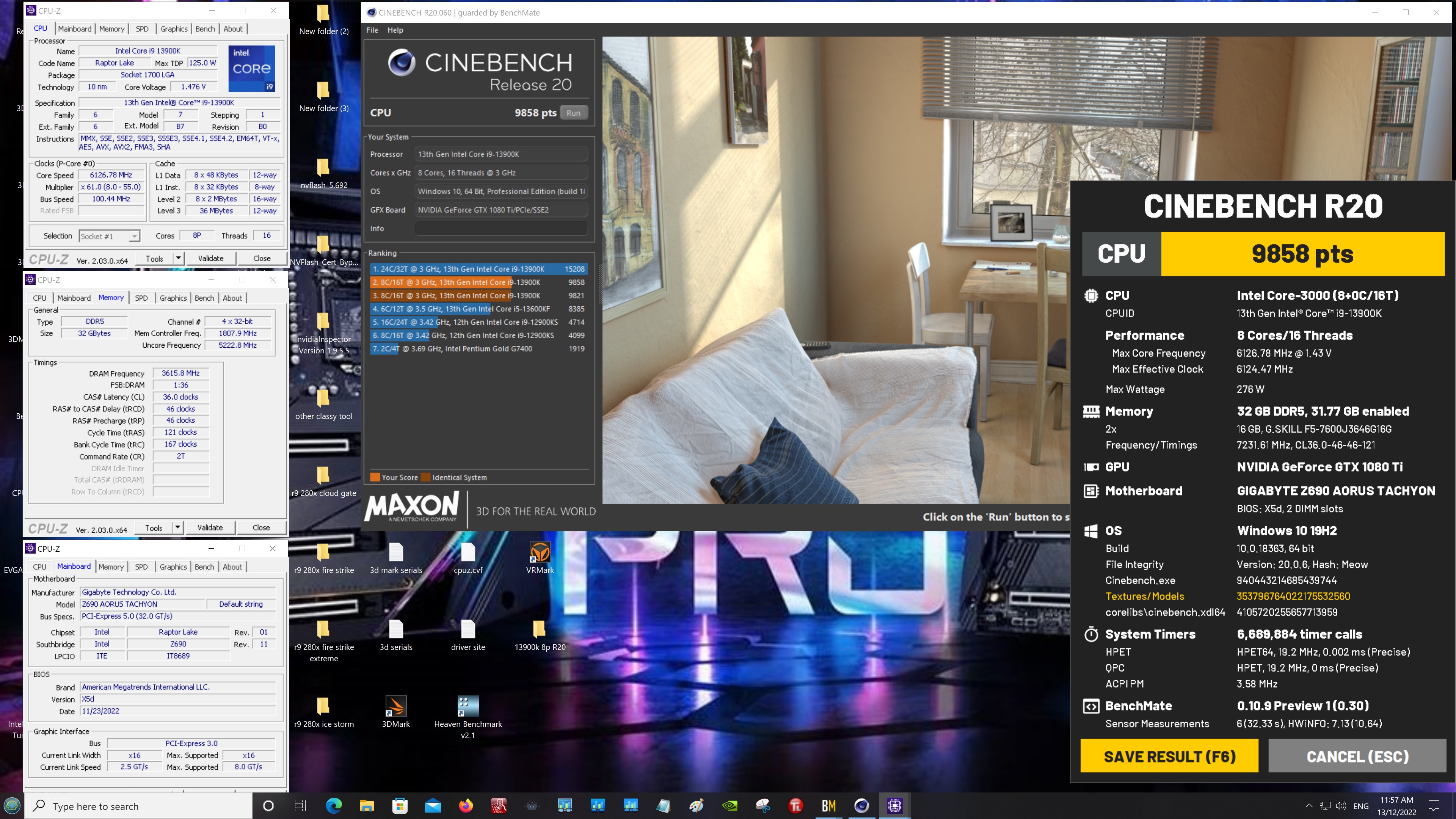This screenshot has height=819, width=1456.
Task: Select ranking row 1 with score 15208
Action: pos(478,269)
